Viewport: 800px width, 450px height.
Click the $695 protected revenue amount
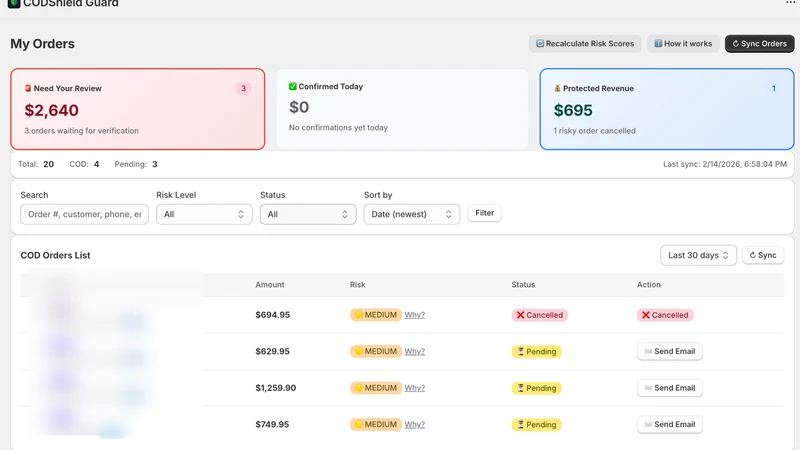coord(573,110)
